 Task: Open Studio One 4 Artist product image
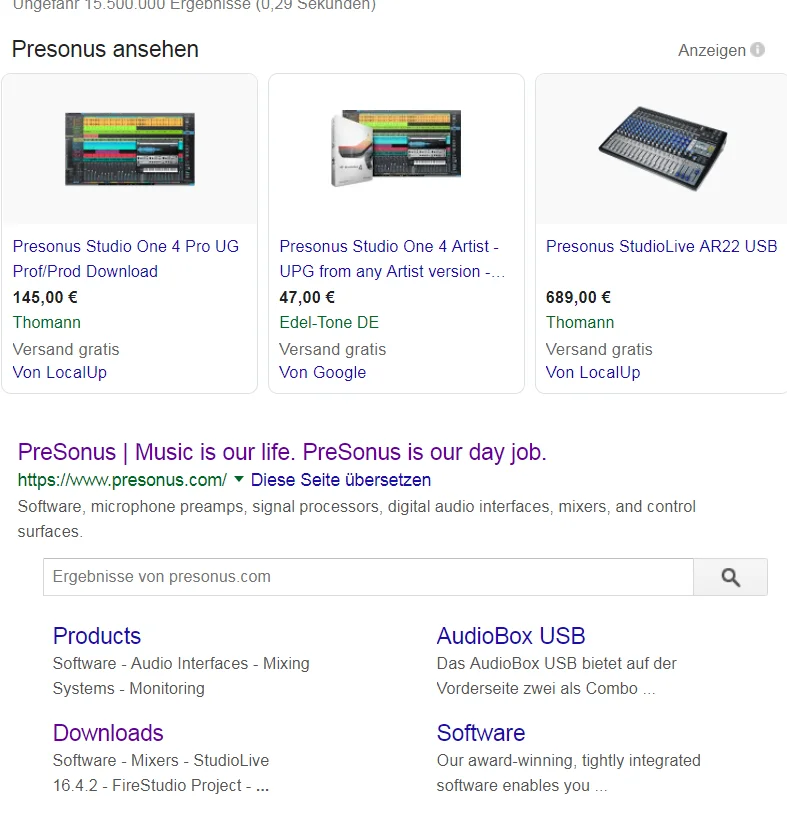pos(396,148)
